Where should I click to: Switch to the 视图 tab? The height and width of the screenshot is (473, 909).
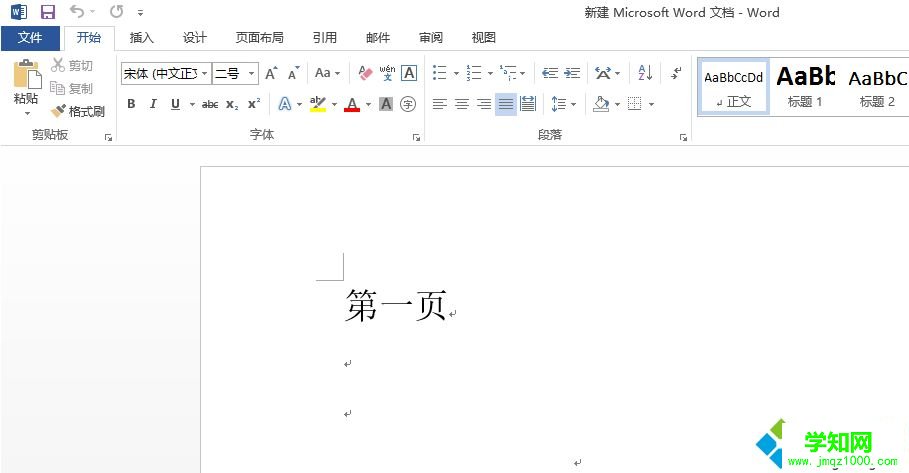coord(483,38)
